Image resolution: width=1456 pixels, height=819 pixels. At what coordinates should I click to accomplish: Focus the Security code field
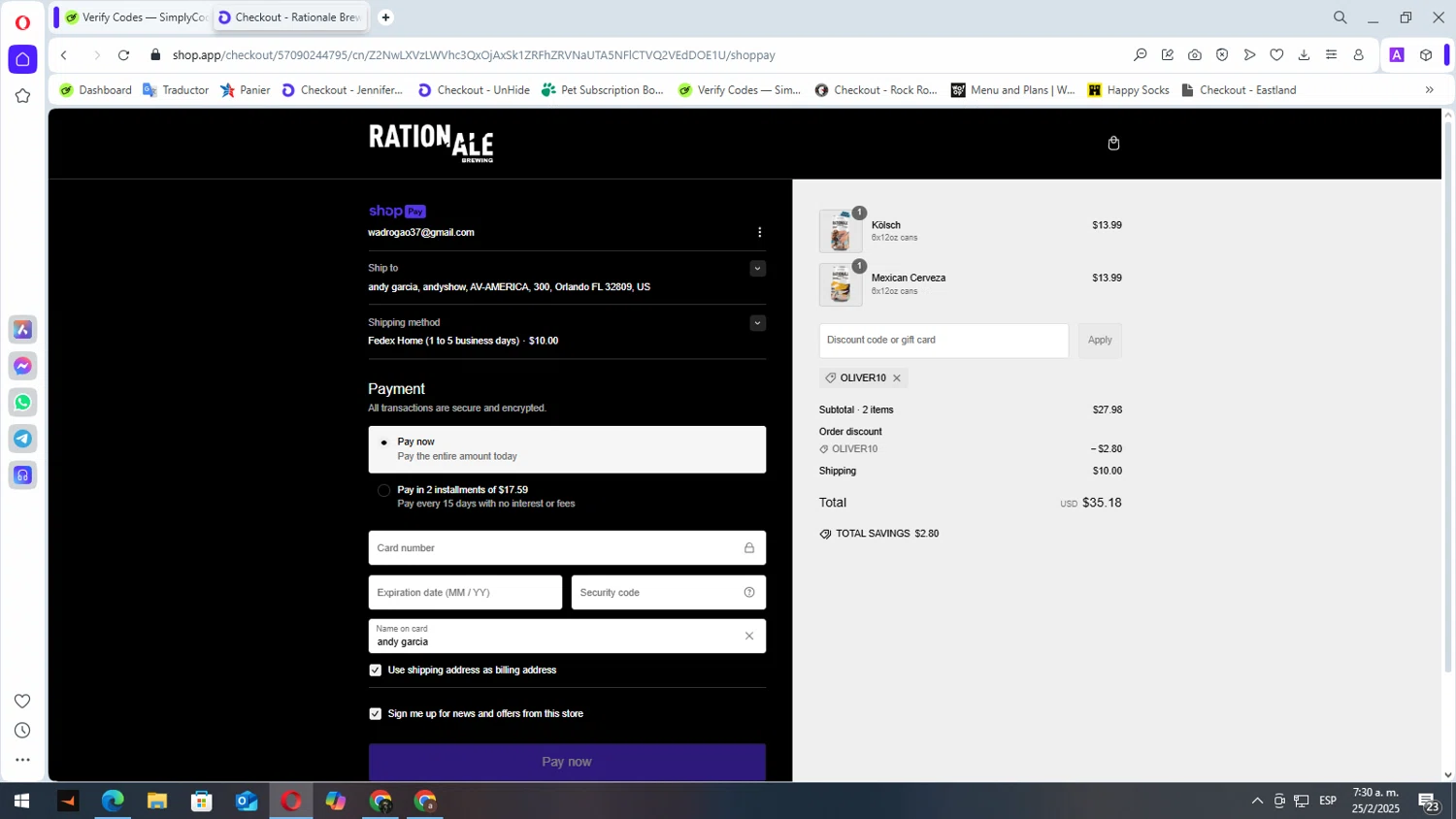[669, 593]
